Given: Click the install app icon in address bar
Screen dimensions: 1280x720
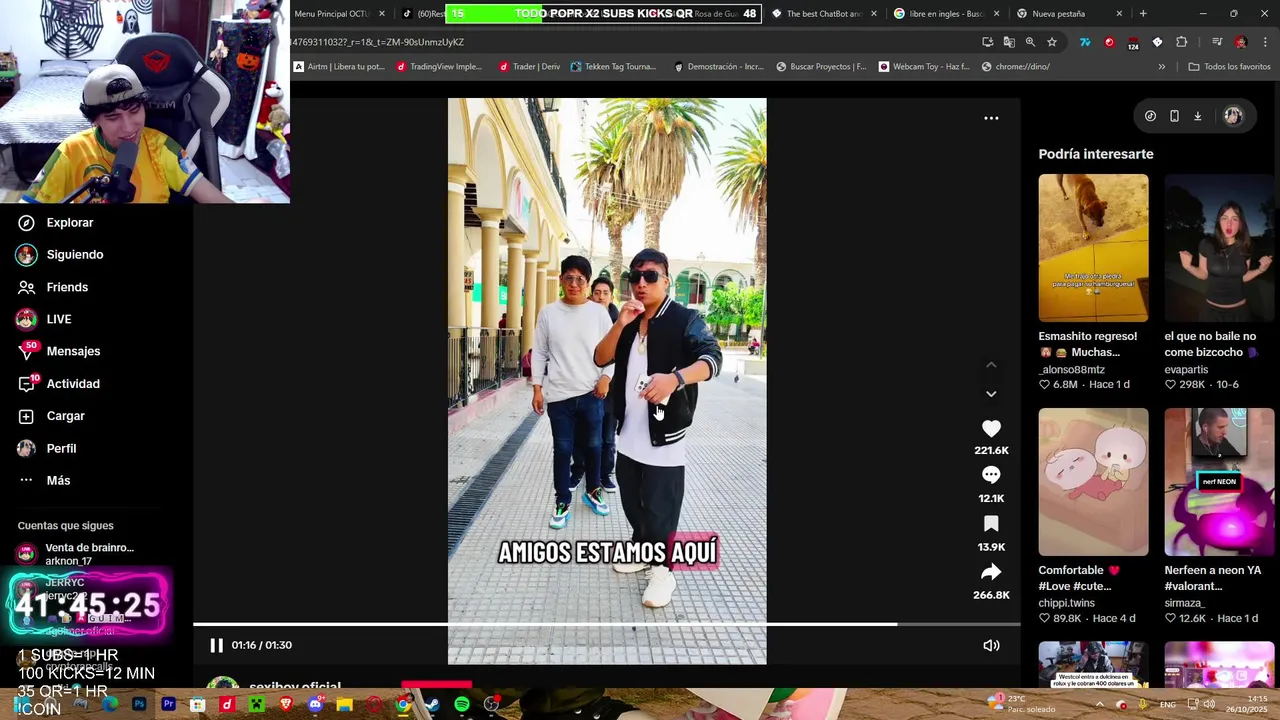Looking at the screenshot, I should tap(988, 42).
